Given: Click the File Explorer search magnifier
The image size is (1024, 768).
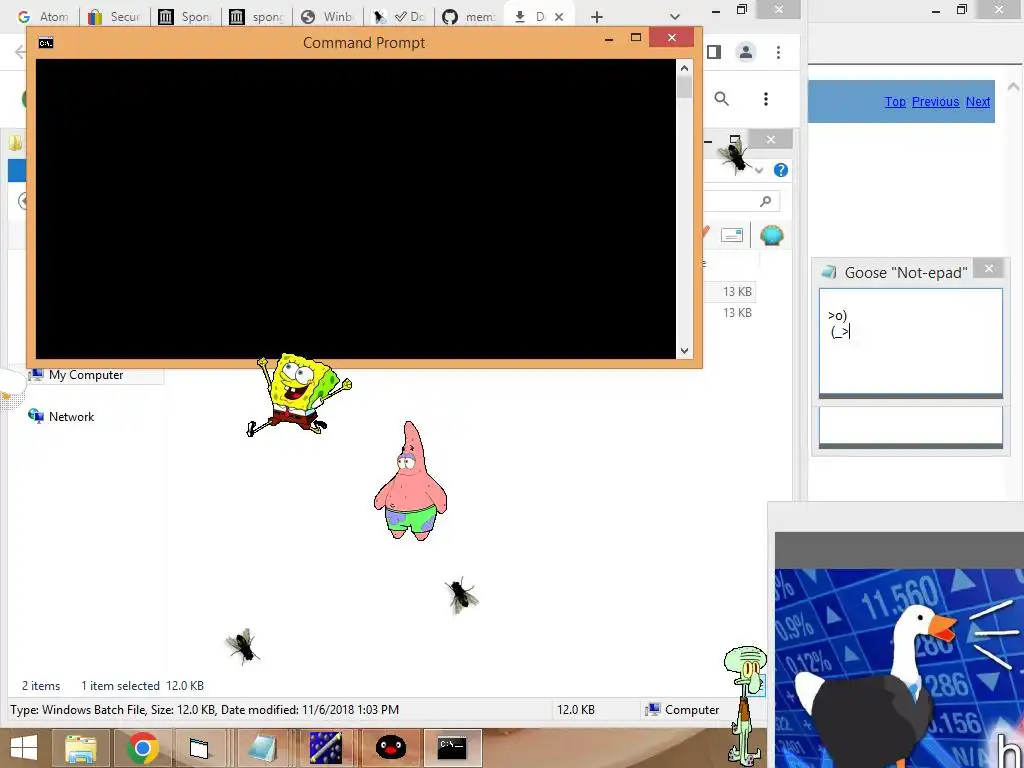Looking at the screenshot, I should point(765,202).
